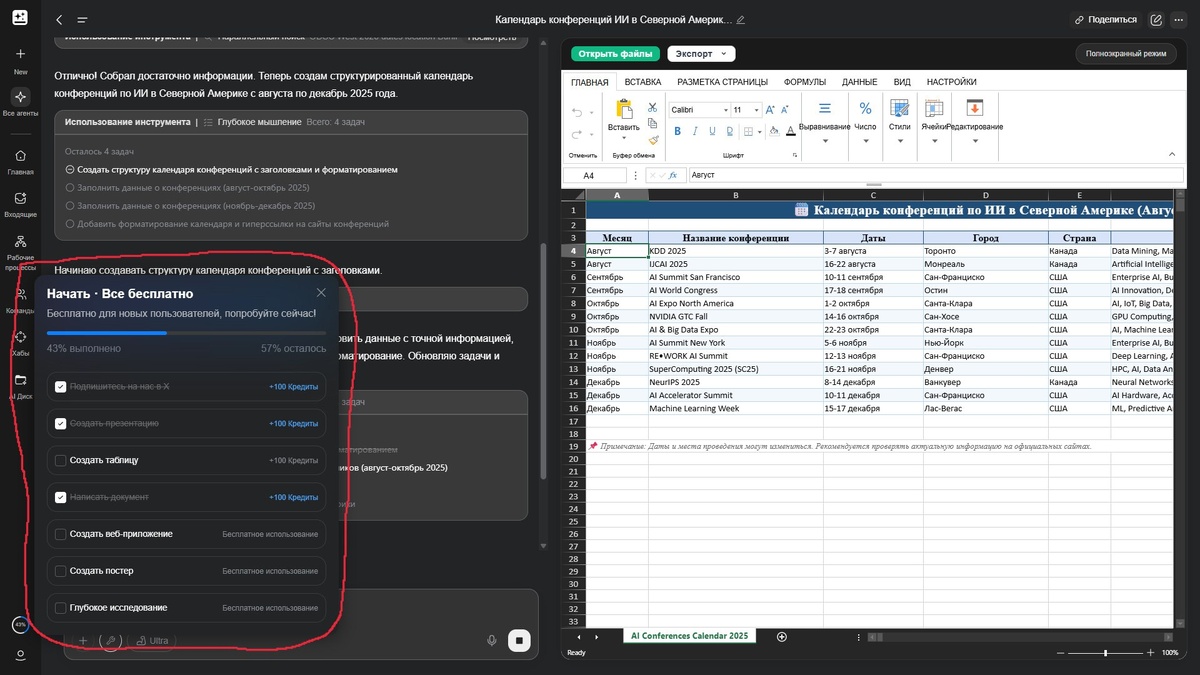This screenshot has height=675, width=1200.
Task: Check the Создать постер task checkbox
Action: coord(61,571)
